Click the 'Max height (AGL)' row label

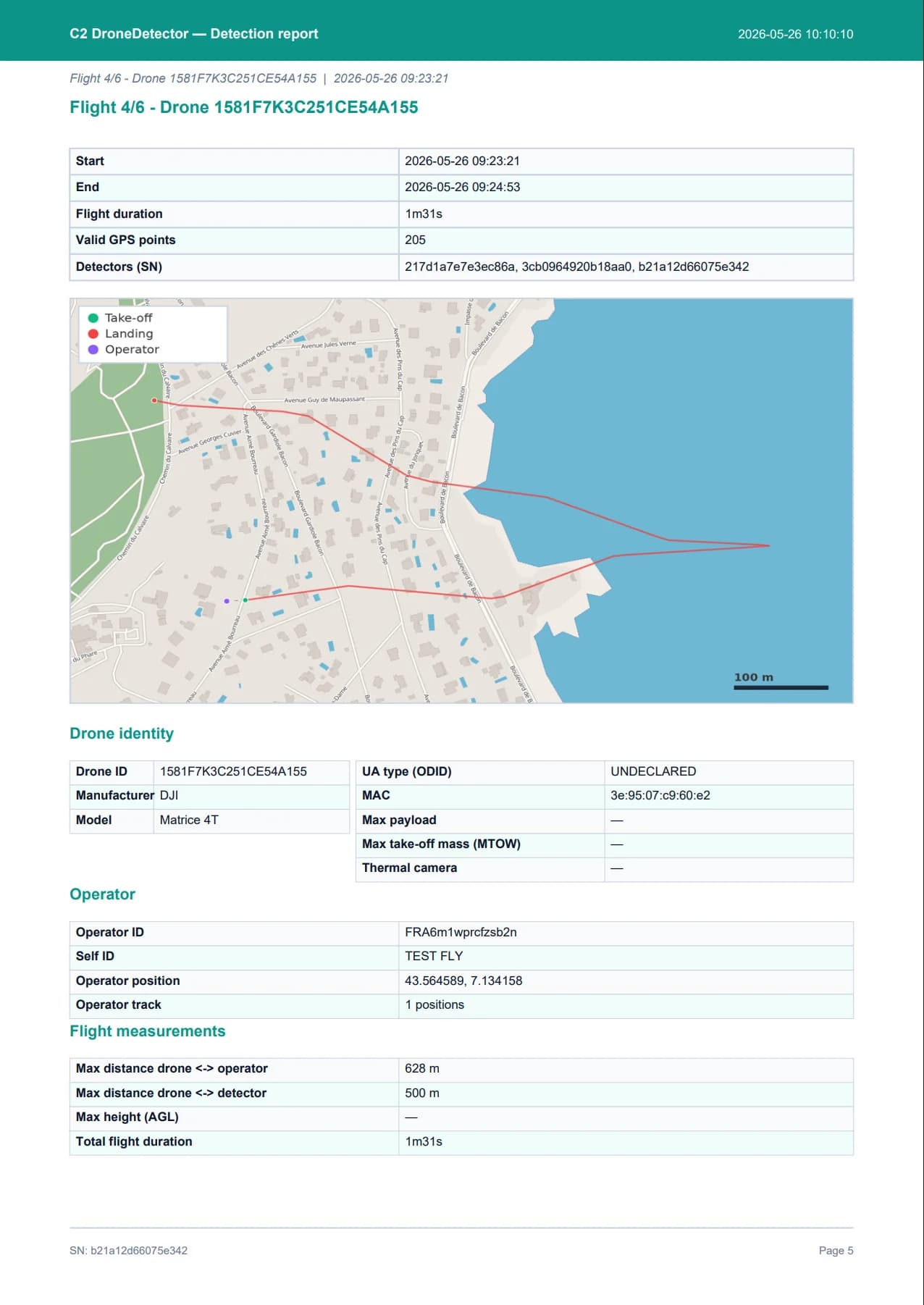pyautogui.click(x=127, y=1117)
